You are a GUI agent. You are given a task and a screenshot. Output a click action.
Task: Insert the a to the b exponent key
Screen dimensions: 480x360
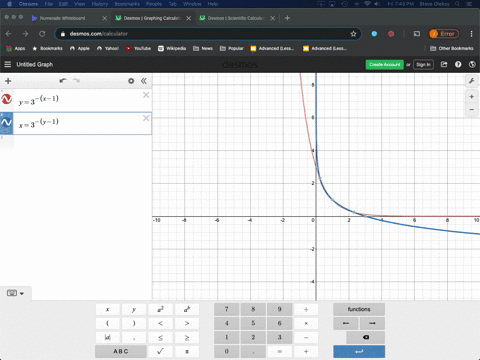[187, 309]
